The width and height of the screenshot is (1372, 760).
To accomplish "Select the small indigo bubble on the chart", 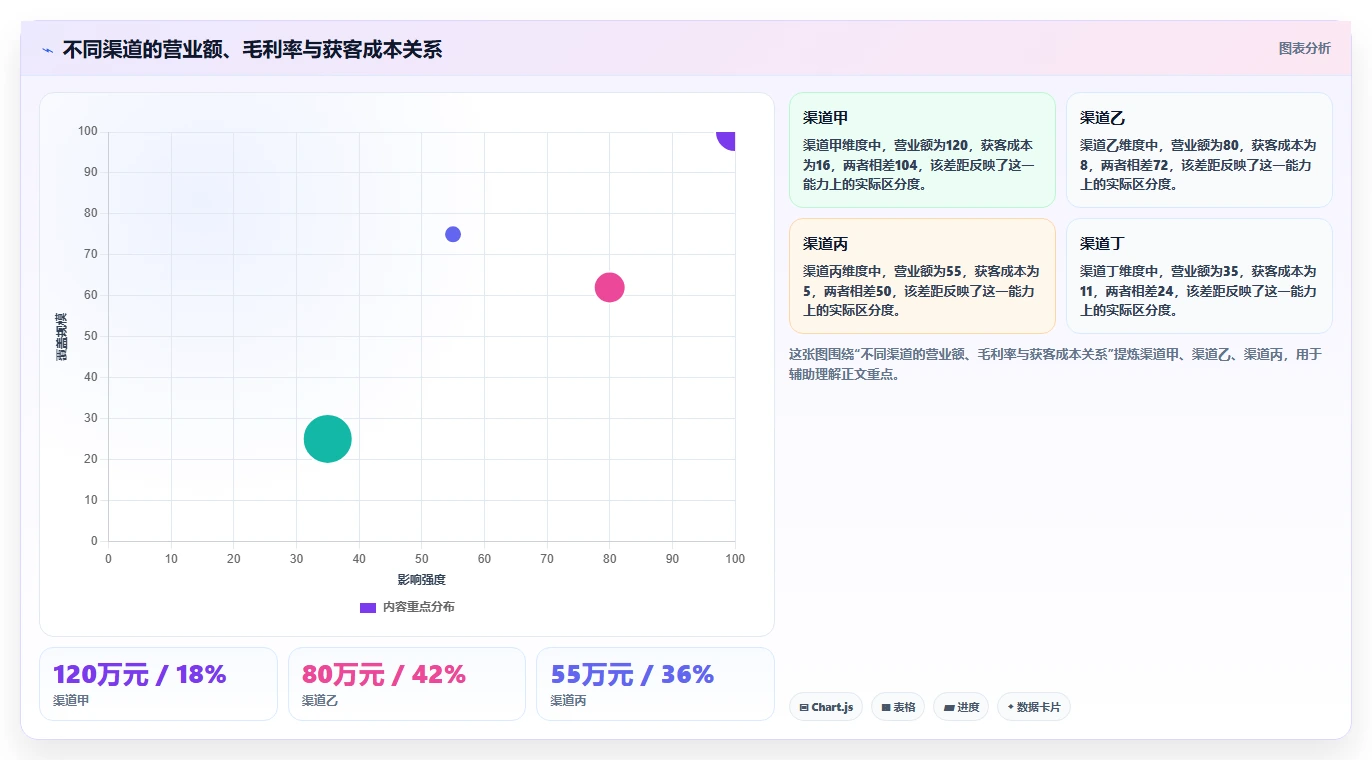I will coord(453,234).
